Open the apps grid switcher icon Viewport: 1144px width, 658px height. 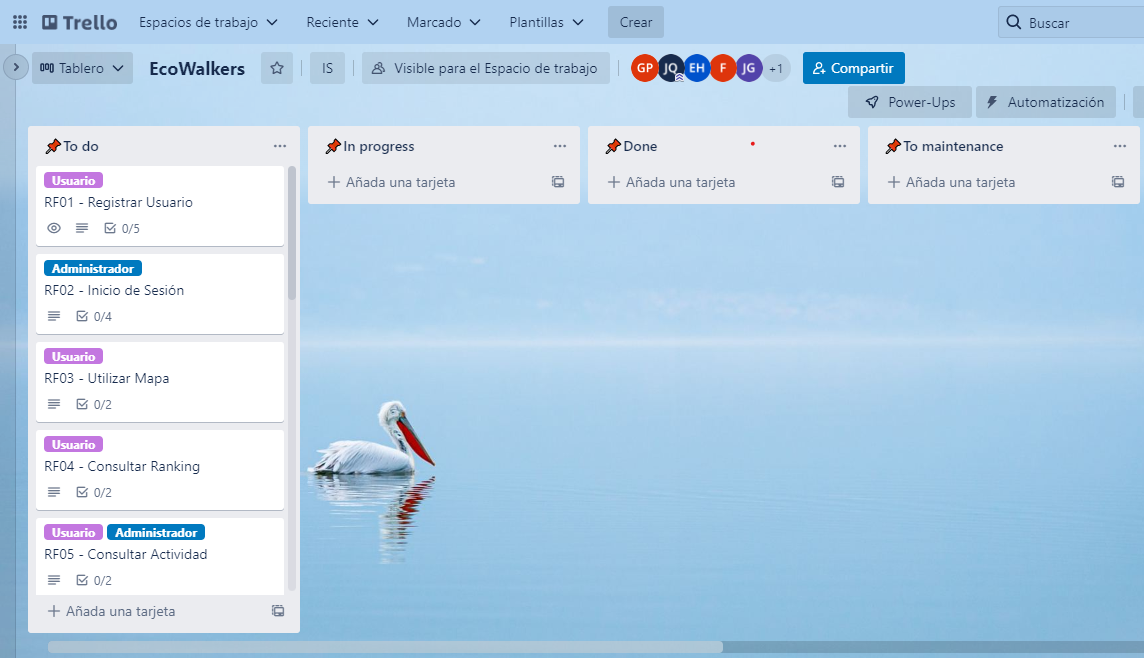(20, 22)
